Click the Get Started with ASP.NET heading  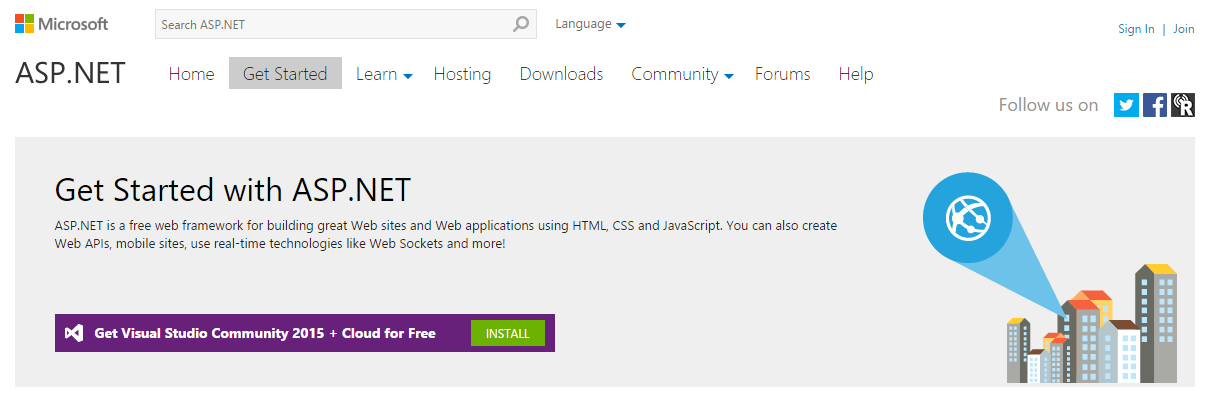click(233, 190)
